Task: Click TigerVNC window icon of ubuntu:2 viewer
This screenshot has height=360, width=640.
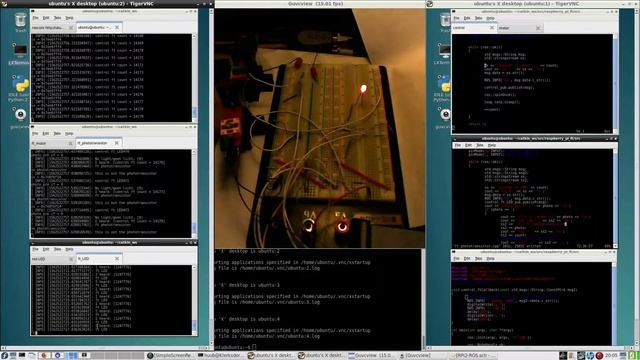Action: pyautogui.click(x=3, y=4)
